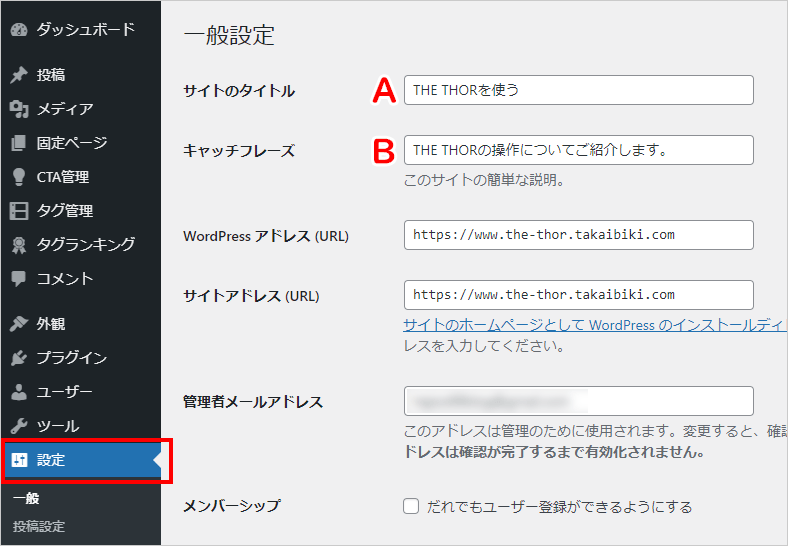788x546 pixels.
Task: Click the 管理者メールアドレス label
Action: (253, 402)
